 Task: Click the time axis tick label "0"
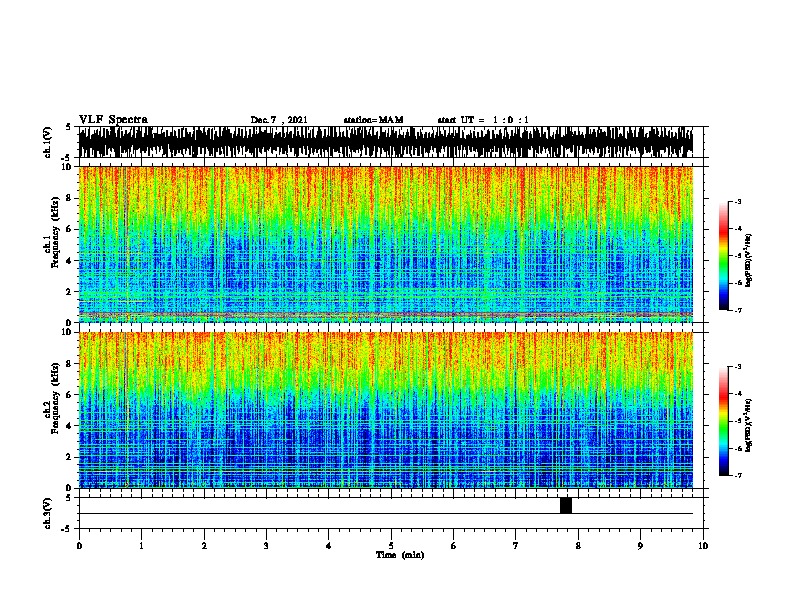79,546
